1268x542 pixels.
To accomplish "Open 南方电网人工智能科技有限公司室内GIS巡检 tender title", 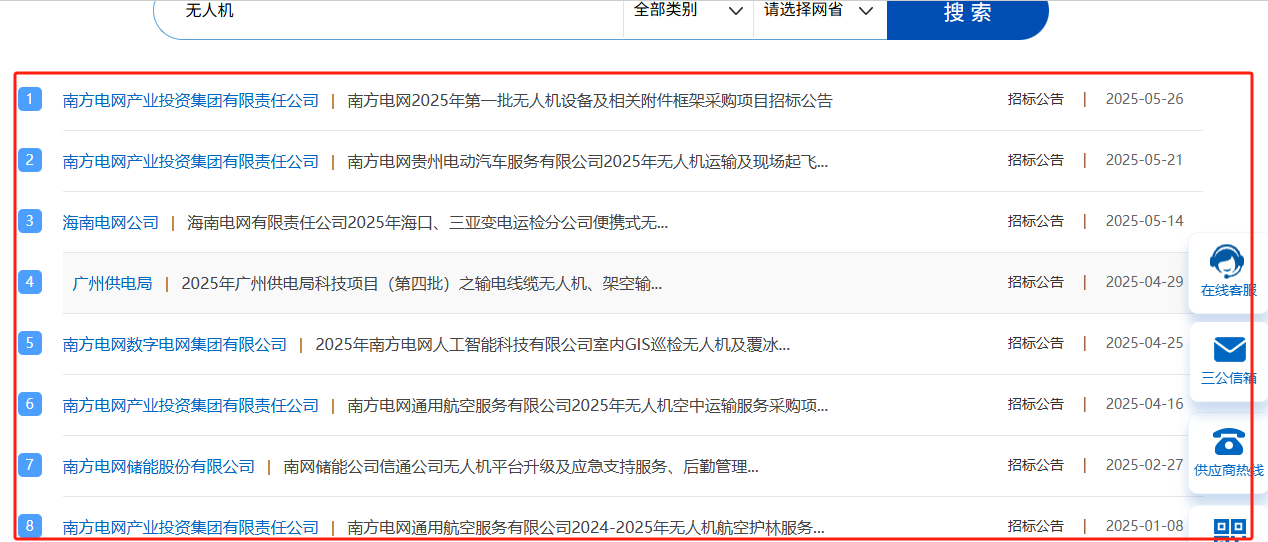I will point(553,344).
